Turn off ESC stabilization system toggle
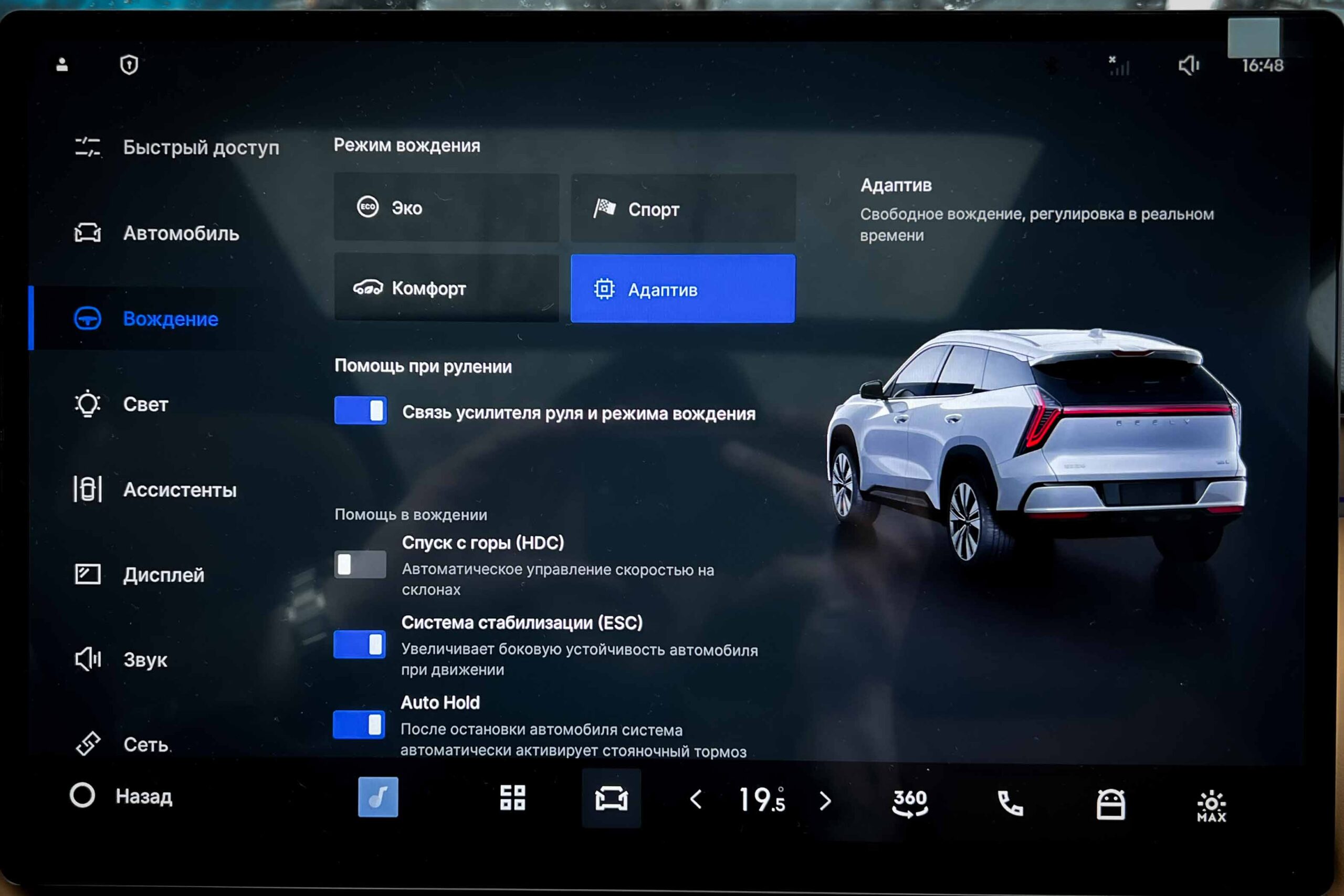The height and width of the screenshot is (896, 1344). pos(360,645)
